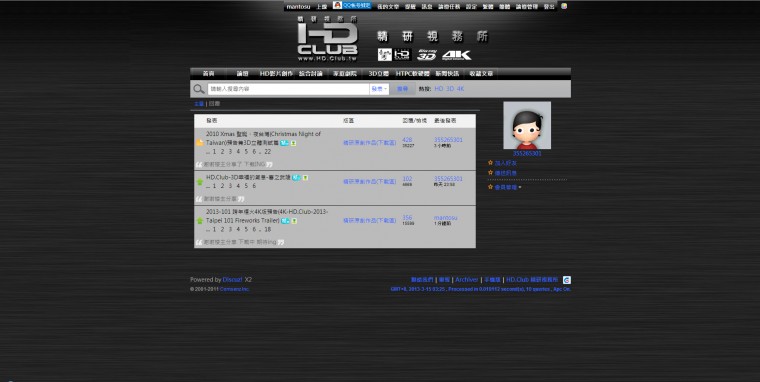Open username 355265301 below the avatar

[x=527, y=153]
